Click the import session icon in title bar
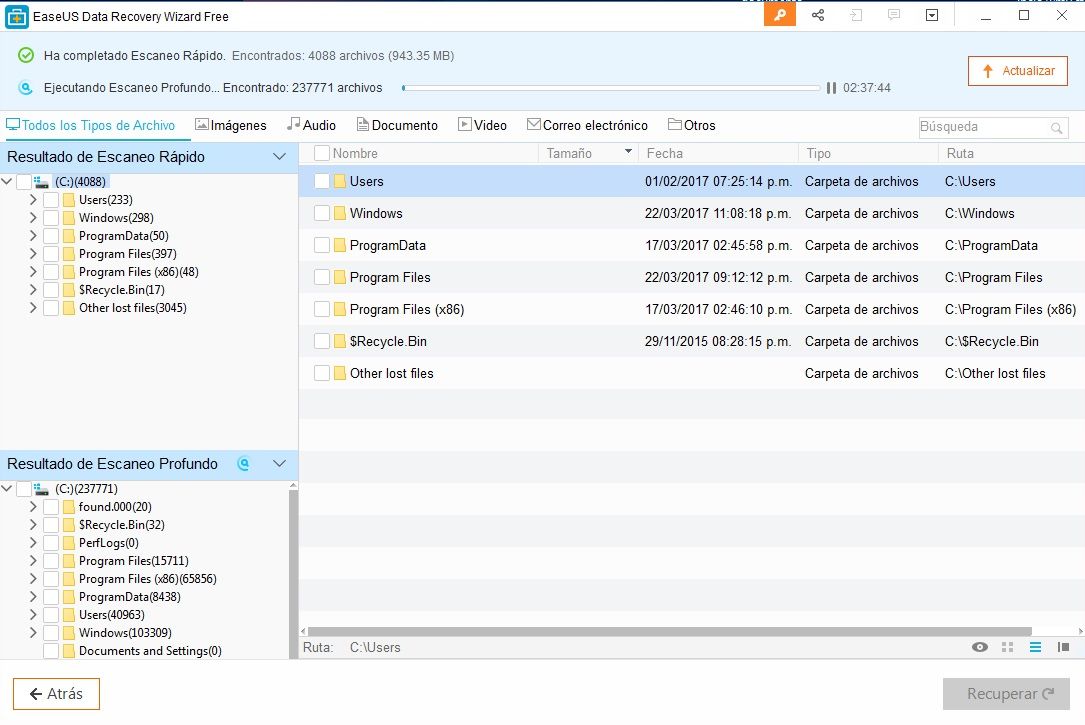1085x725 pixels. click(x=856, y=15)
